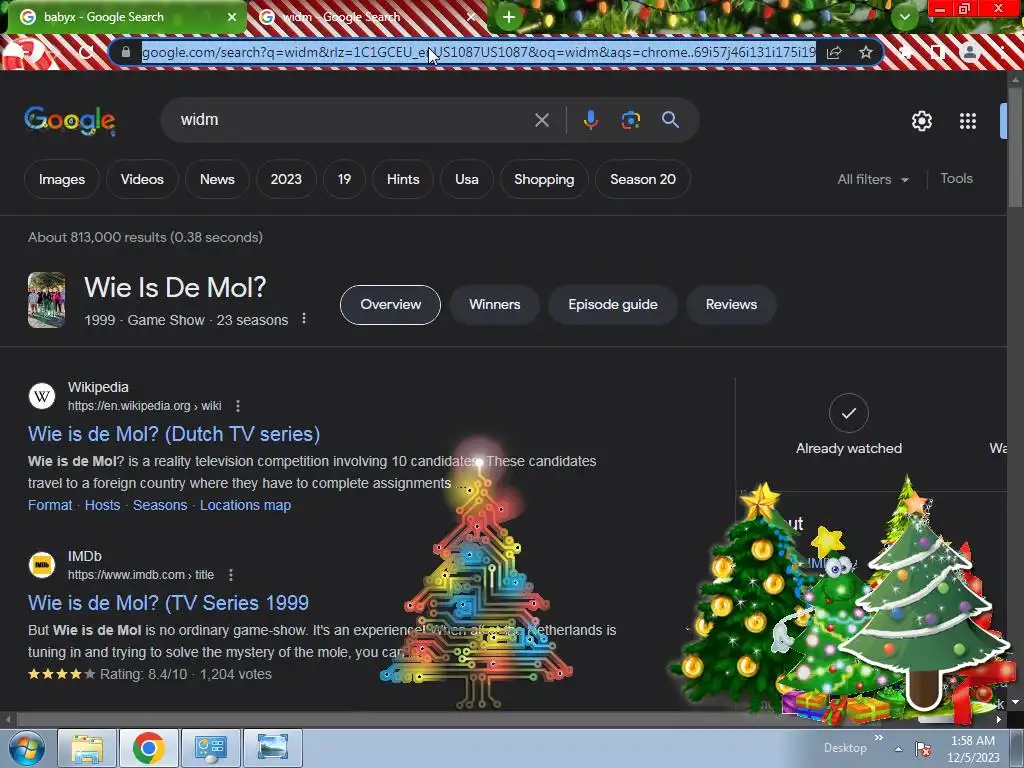Filter results by News

pyautogui.click(x=217, y=180)
